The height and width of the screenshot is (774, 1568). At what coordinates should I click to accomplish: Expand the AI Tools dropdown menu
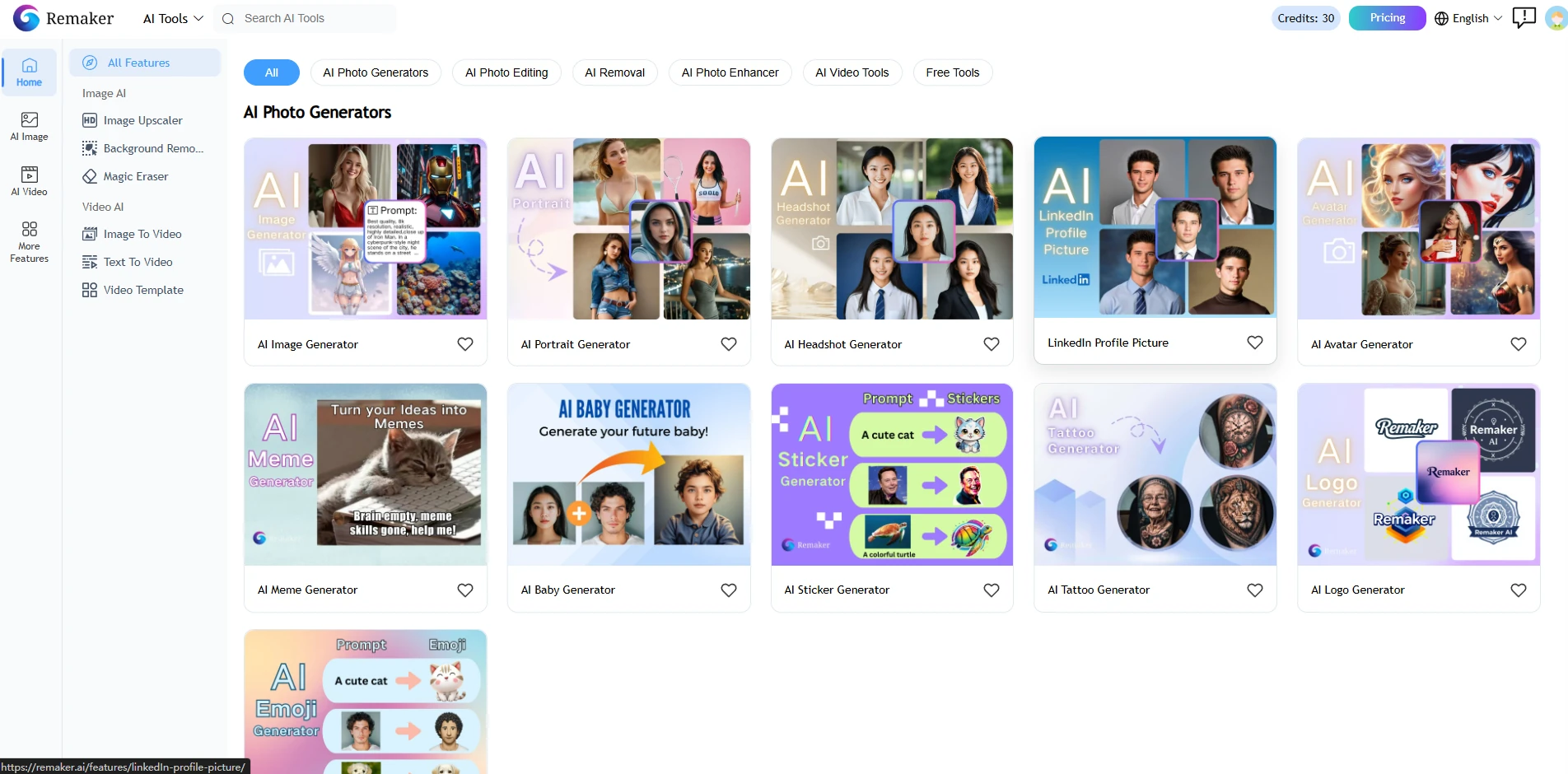coord(173,18)
